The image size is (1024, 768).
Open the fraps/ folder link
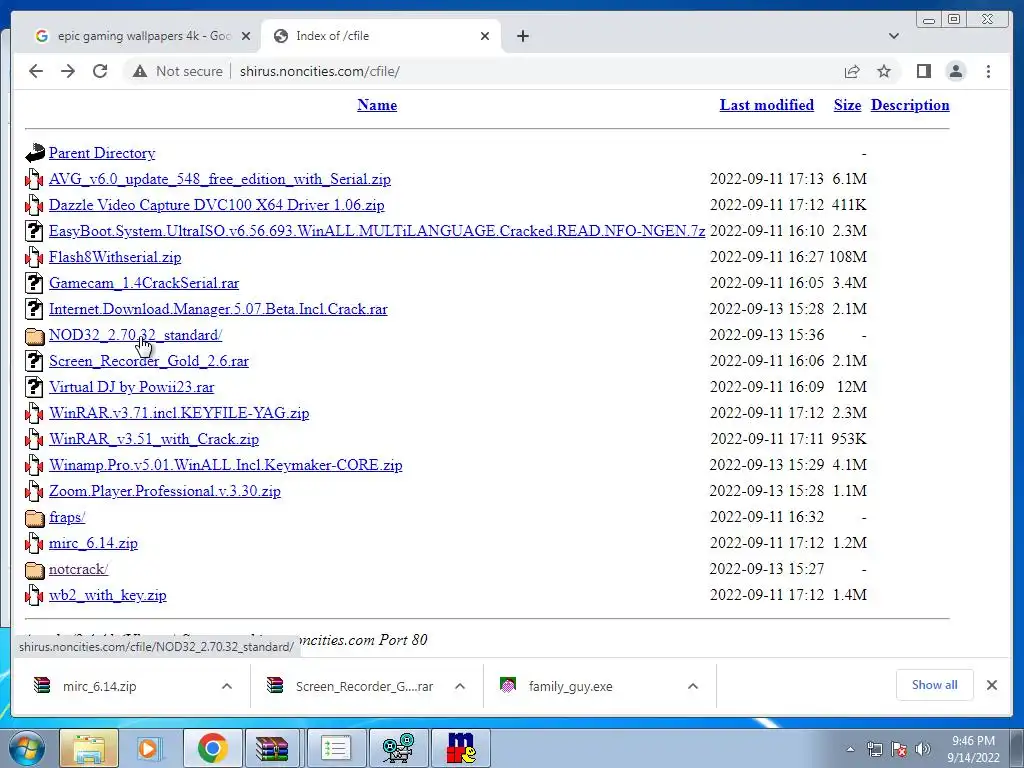tap(67, 517)
